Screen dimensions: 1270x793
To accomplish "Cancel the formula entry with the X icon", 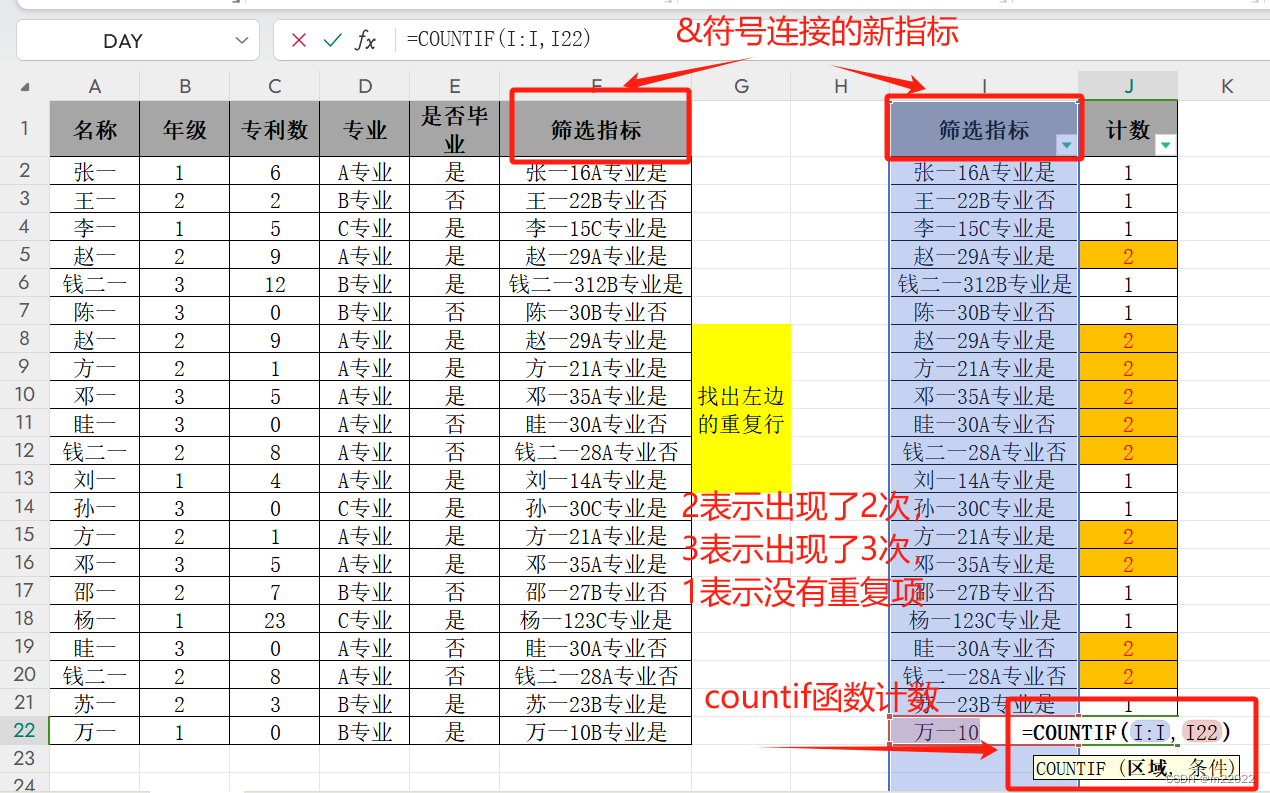I will (298, 40).
